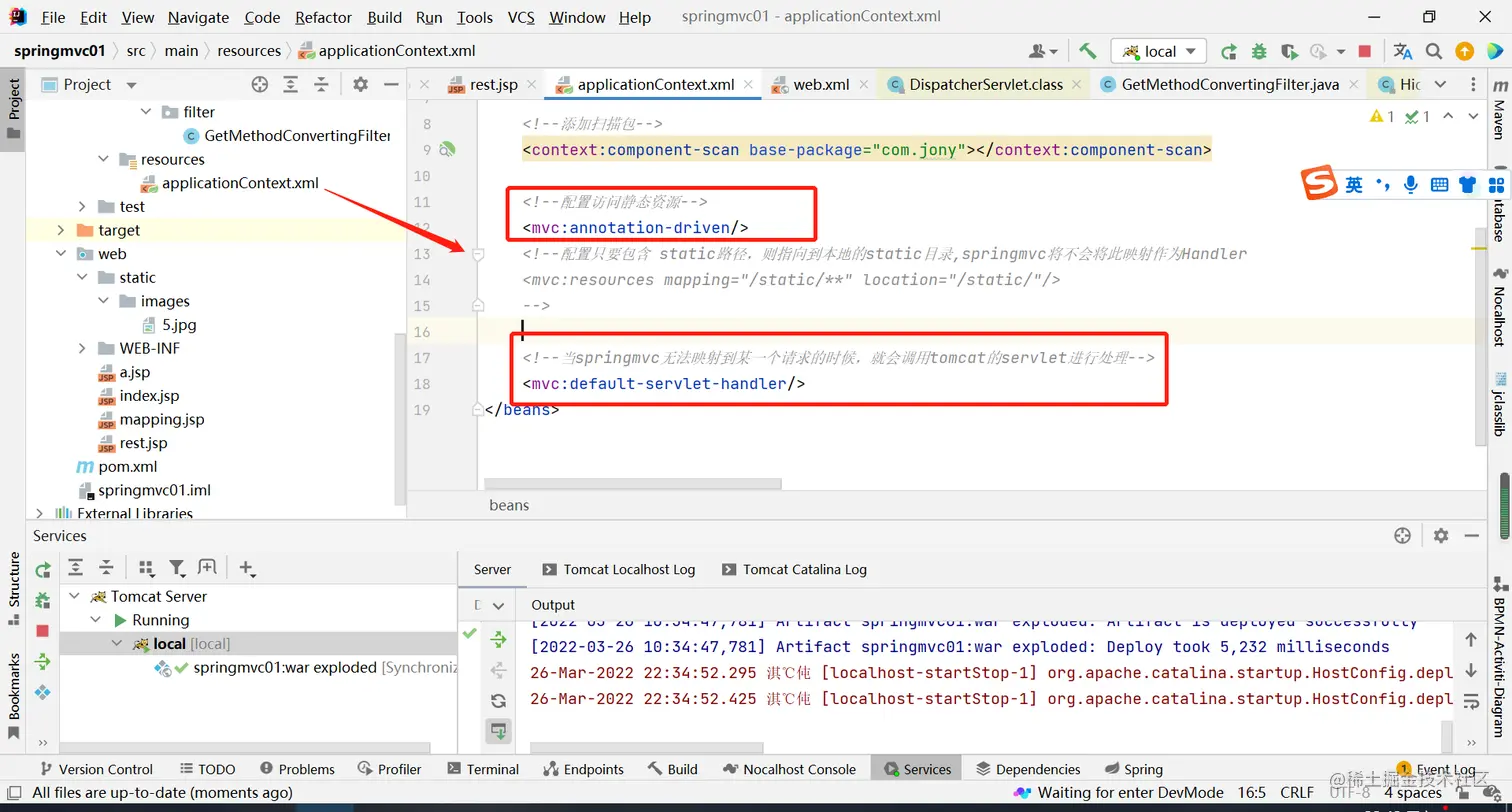This screenshot has width=1512, height=812.
Task: Open the Translate tool icon
Action: pyautogui.click(x=1403, y=51)
